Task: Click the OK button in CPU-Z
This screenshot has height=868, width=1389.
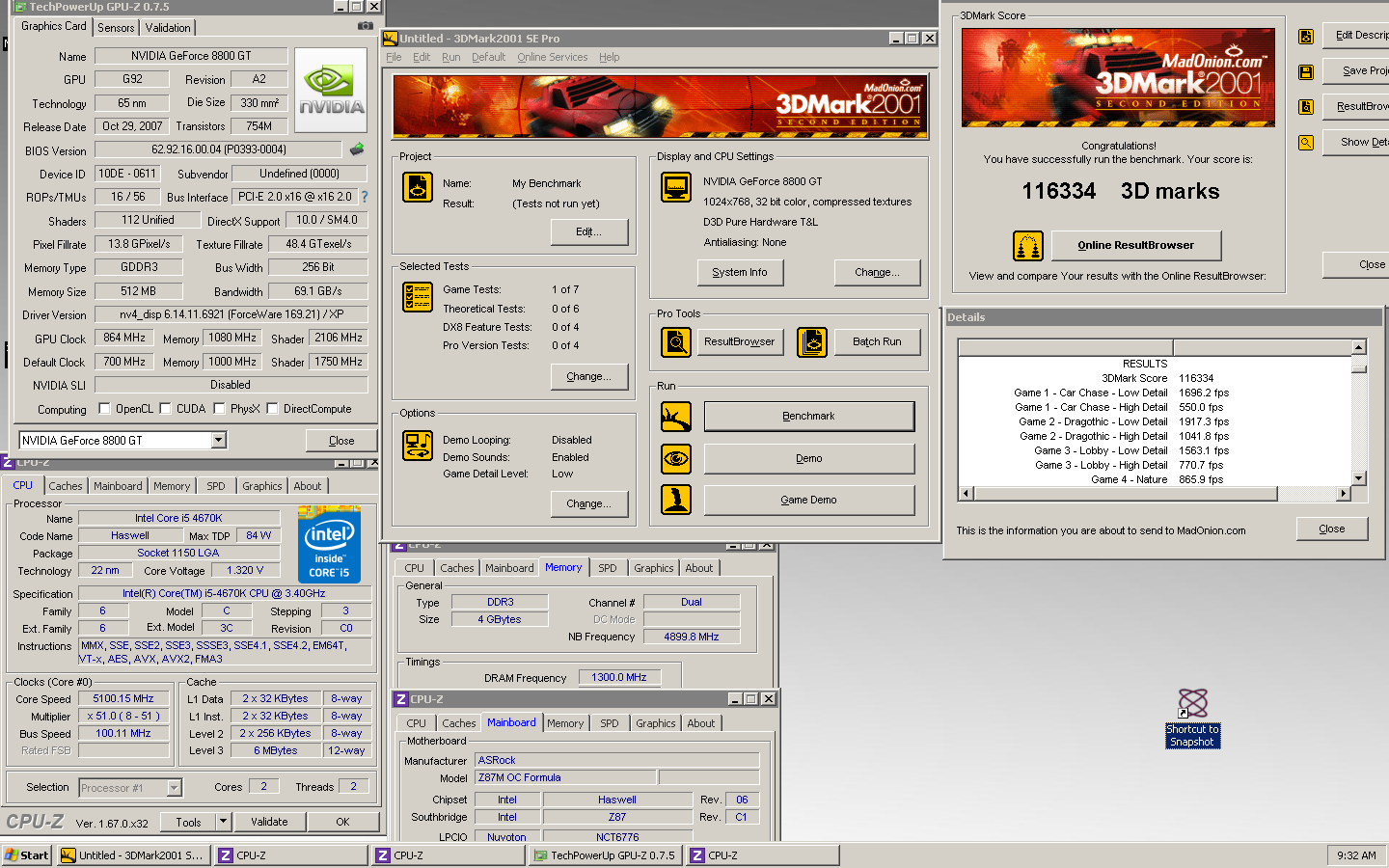Action: tap(342, 822)
